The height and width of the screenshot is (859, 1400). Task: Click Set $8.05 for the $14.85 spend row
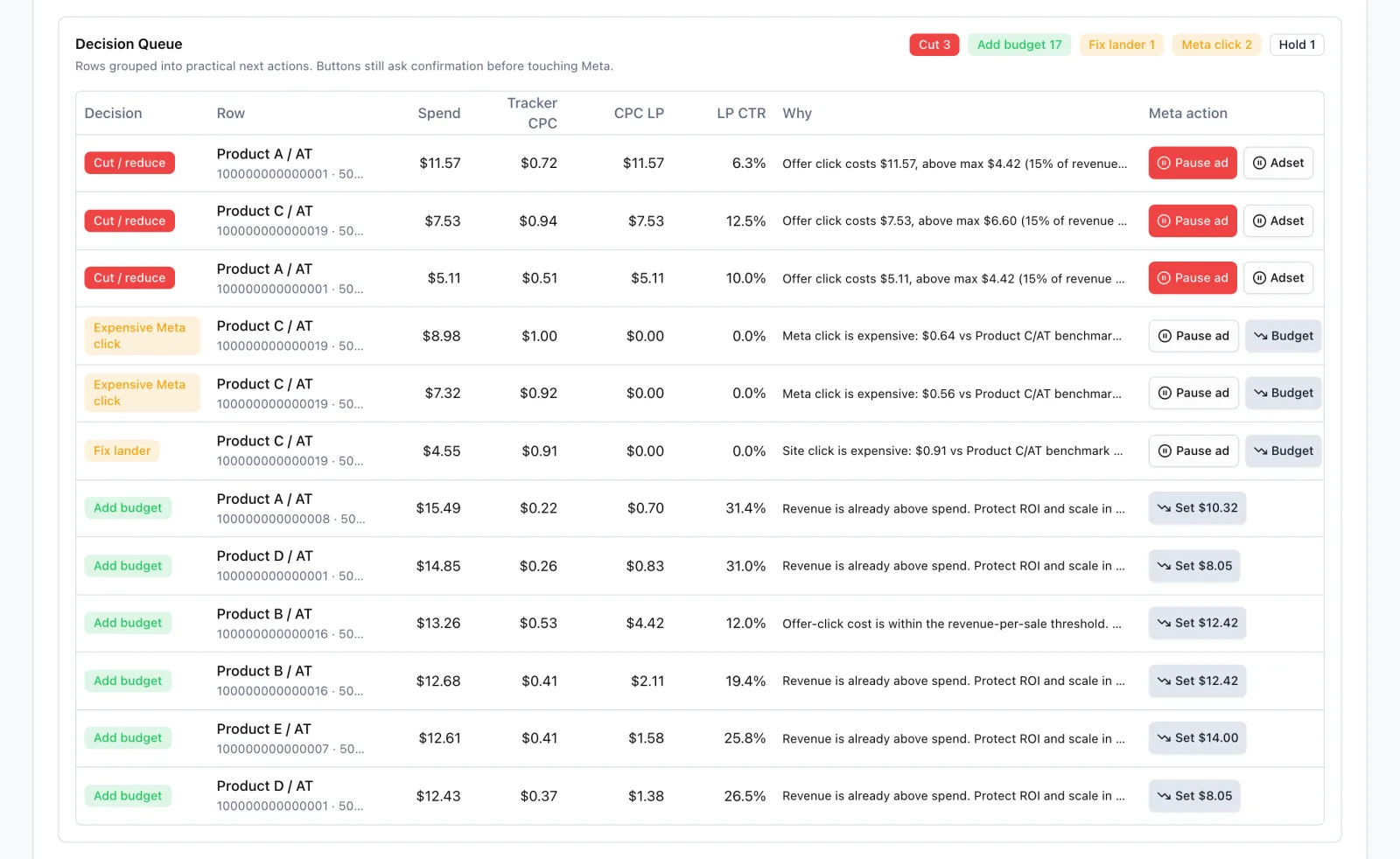pyautogui.click(x=1194, y=566)
